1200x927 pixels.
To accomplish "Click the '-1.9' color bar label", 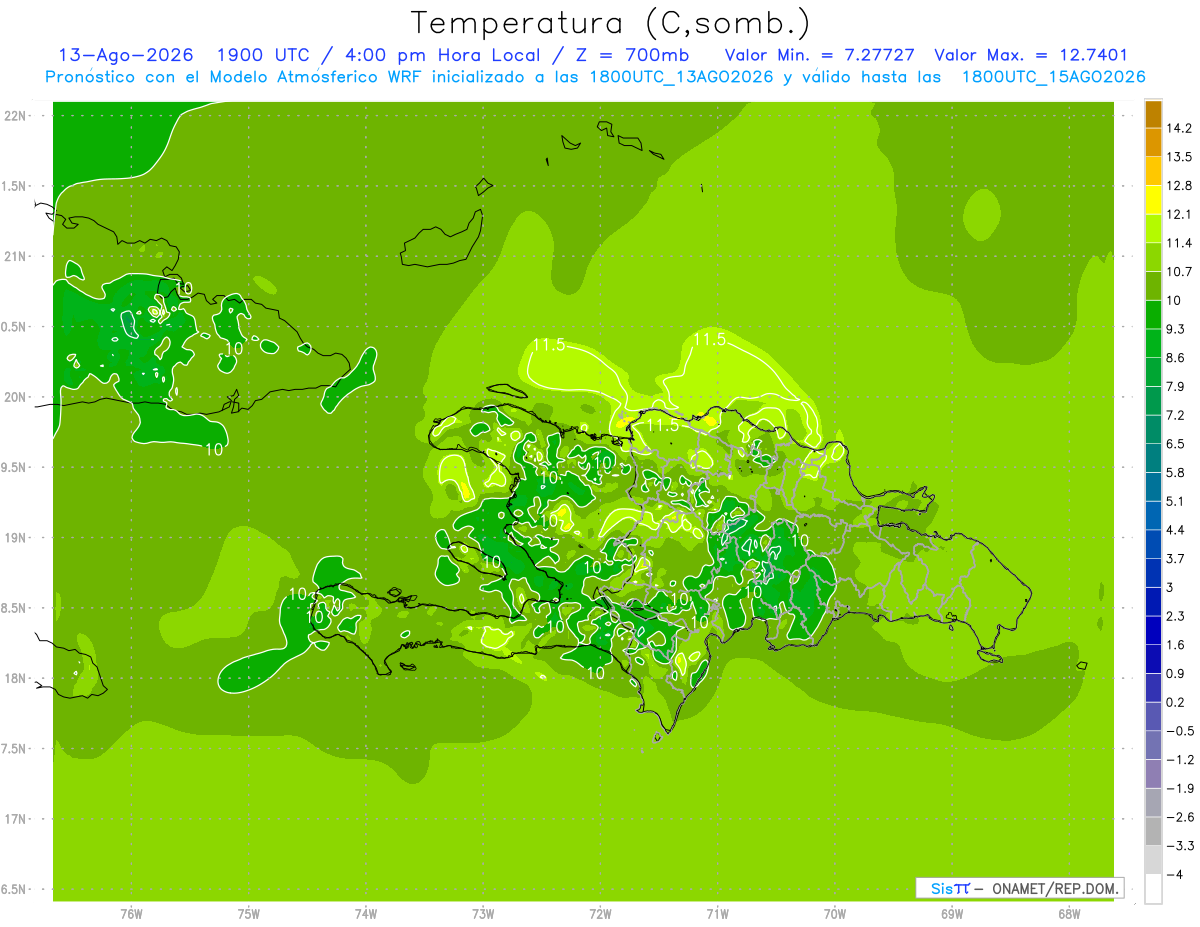I will click(x=1179, y=788).
